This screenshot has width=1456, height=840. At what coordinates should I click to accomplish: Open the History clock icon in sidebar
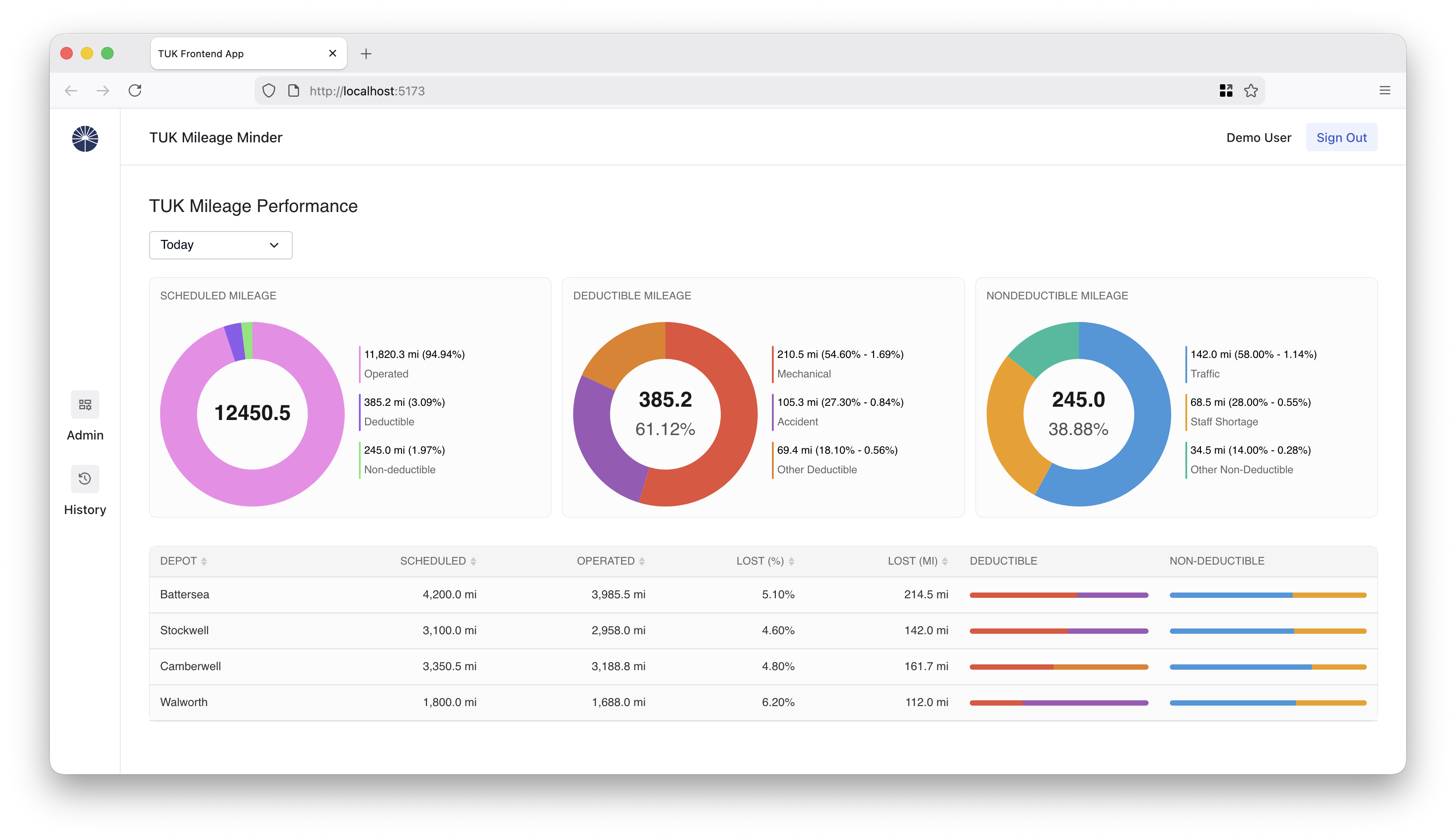85,479
